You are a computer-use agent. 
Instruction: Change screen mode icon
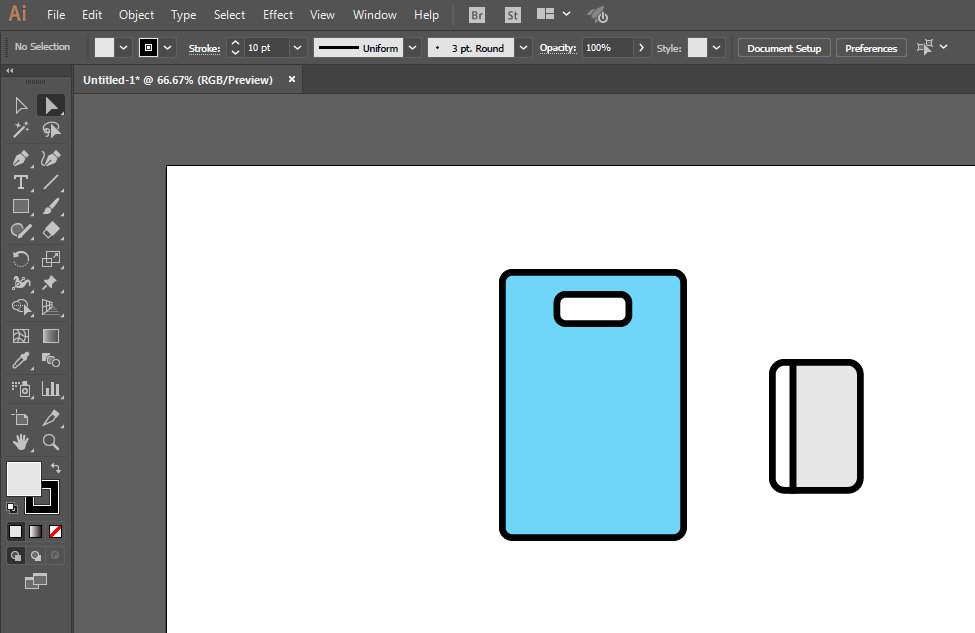(36, 581)
